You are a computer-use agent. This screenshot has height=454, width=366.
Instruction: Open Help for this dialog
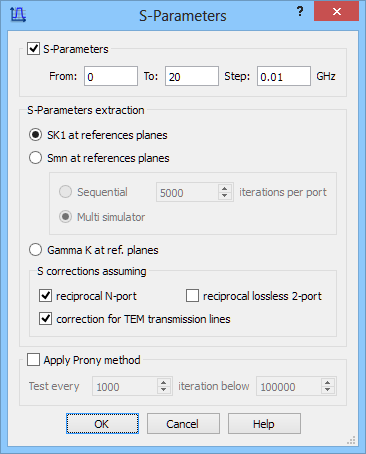click(x=264, y=424)
